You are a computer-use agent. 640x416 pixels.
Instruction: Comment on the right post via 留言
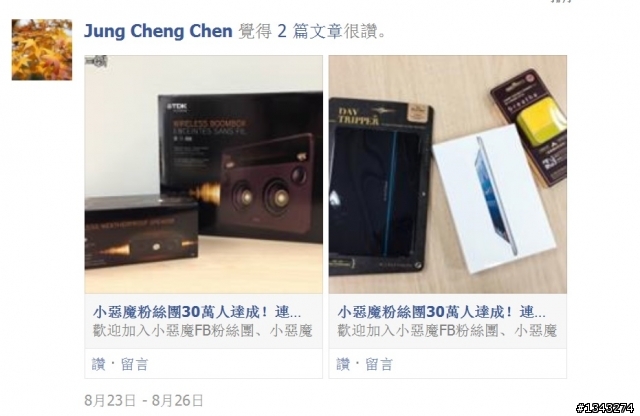pyautogui.click(x=379, y=364)
